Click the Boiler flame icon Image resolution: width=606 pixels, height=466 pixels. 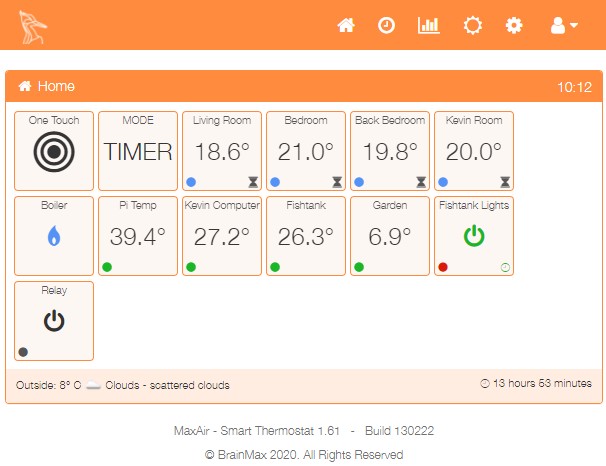54,237
